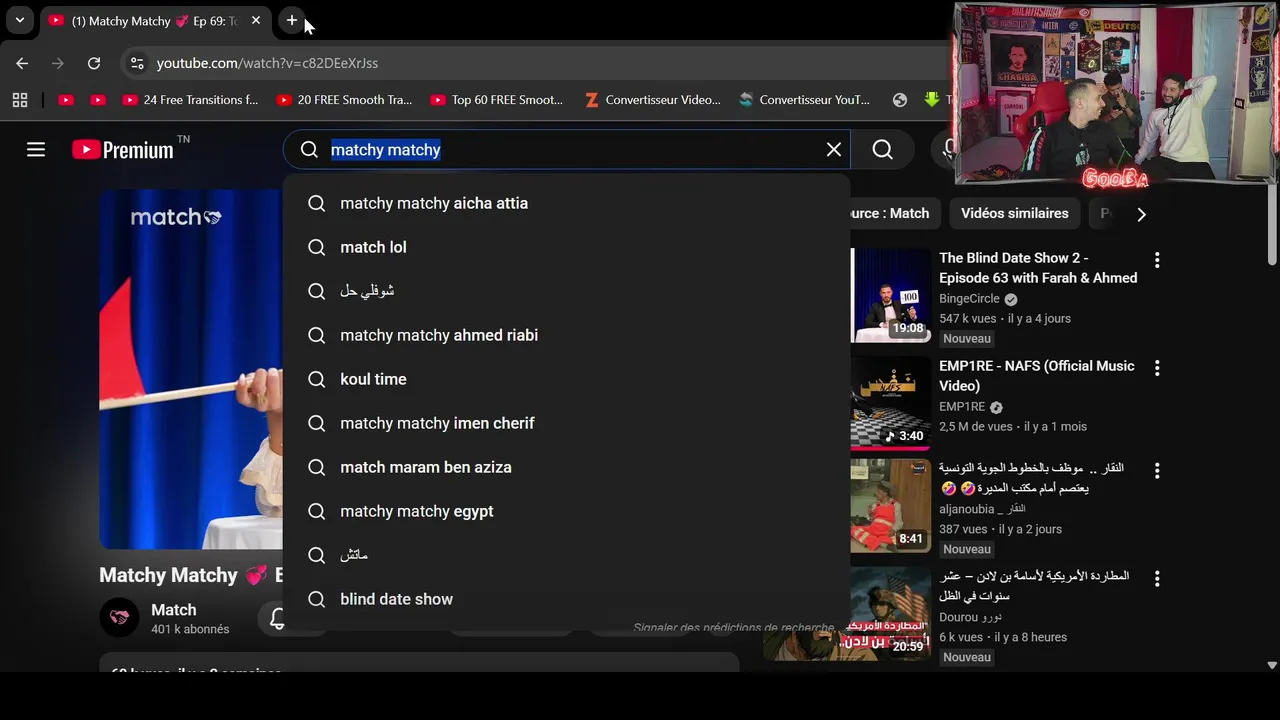Open options menu for EMP1RE NAFS video
Viewport: 1280px width, 720px height.
click(1157, 368)
